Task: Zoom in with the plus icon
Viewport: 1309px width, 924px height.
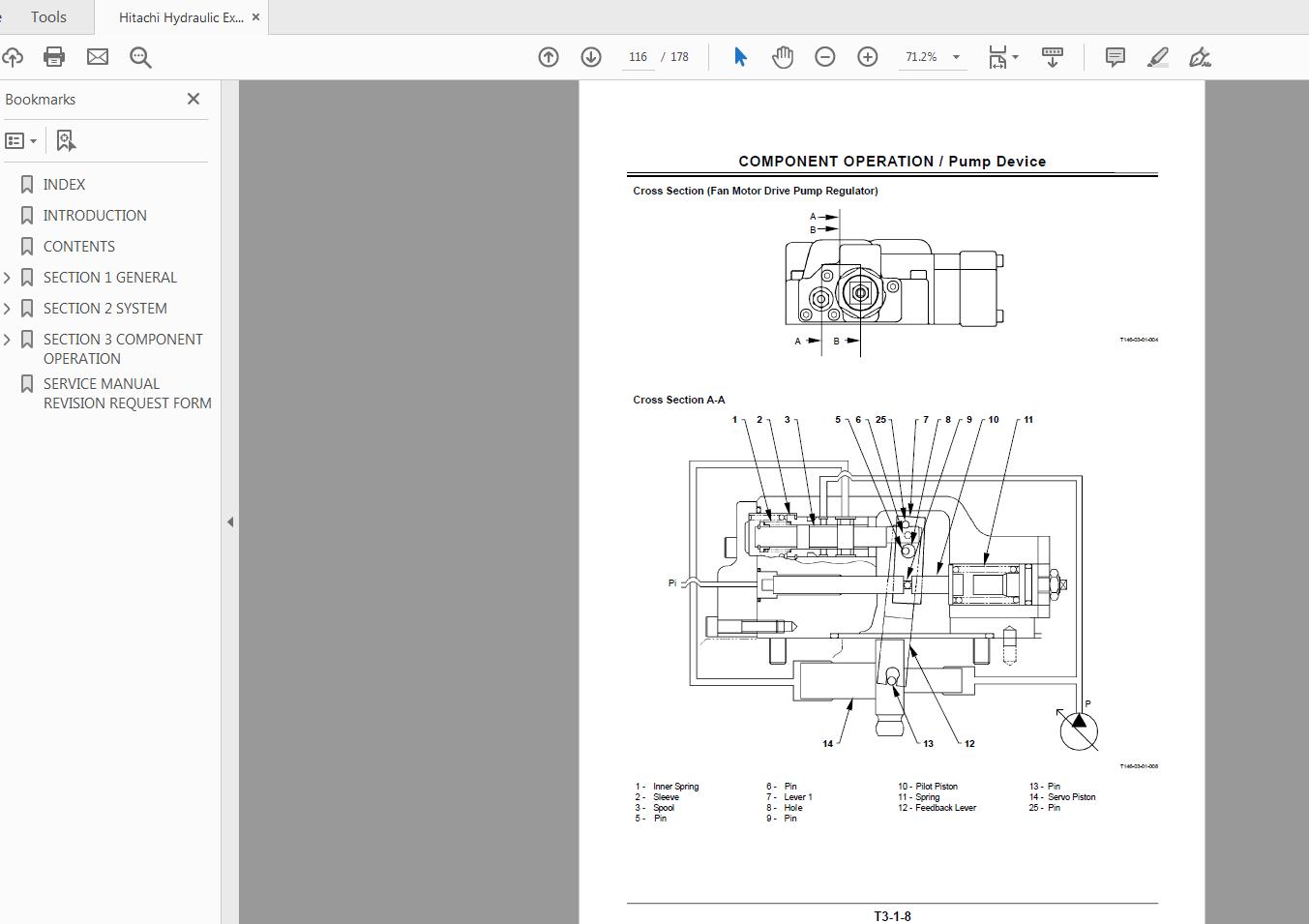Action: (x=868, y=56)
